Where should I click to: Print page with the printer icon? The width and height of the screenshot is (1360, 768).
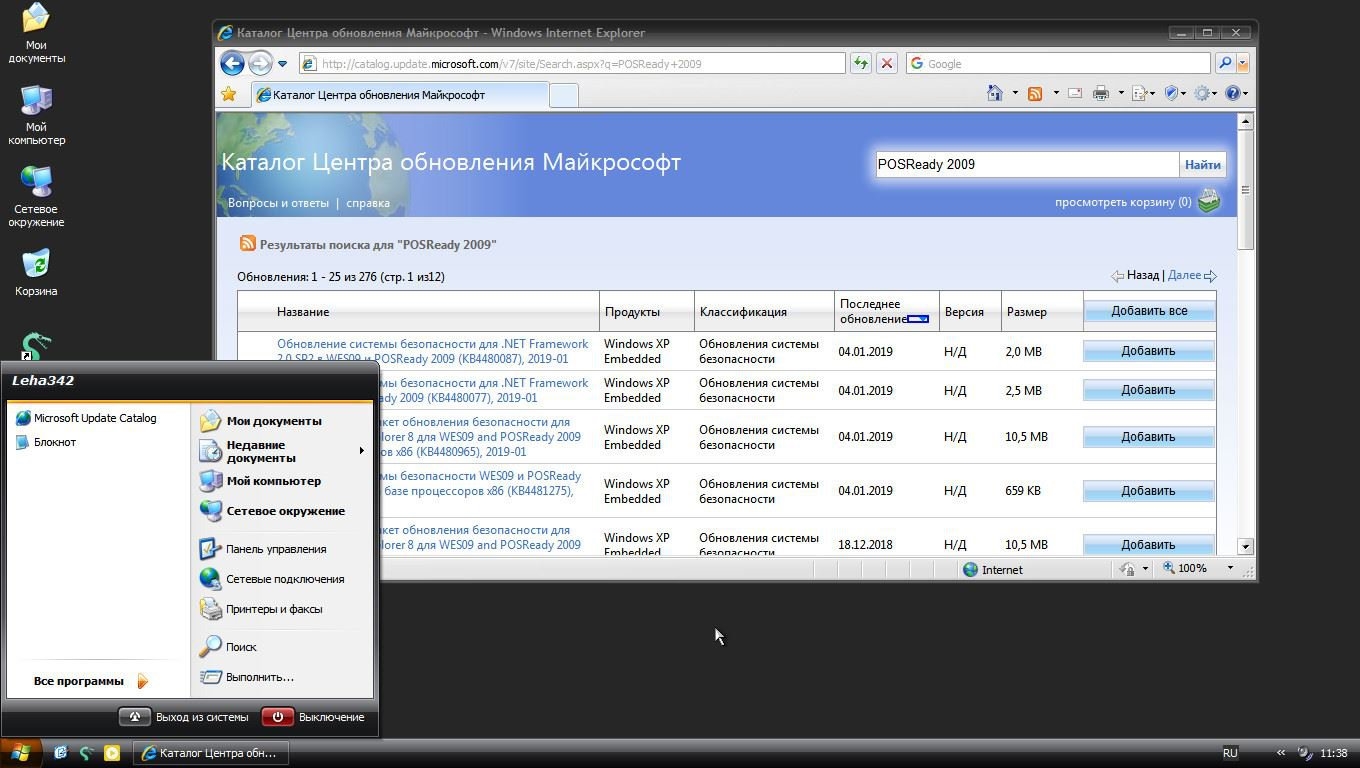pos(1101,93)
